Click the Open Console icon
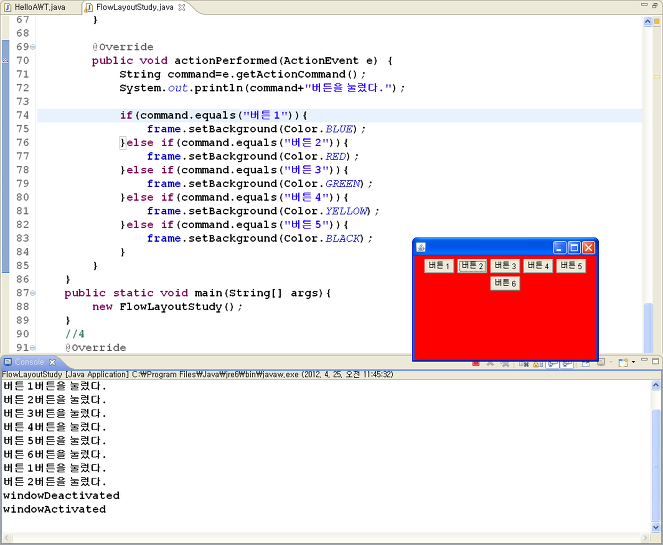663x545 pixels. point(623,363)
